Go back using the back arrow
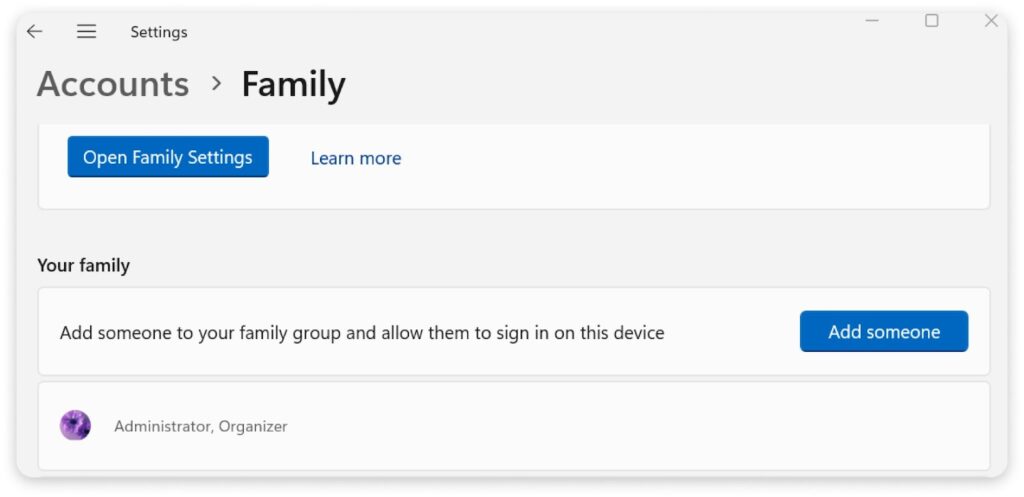 point(34,32)
